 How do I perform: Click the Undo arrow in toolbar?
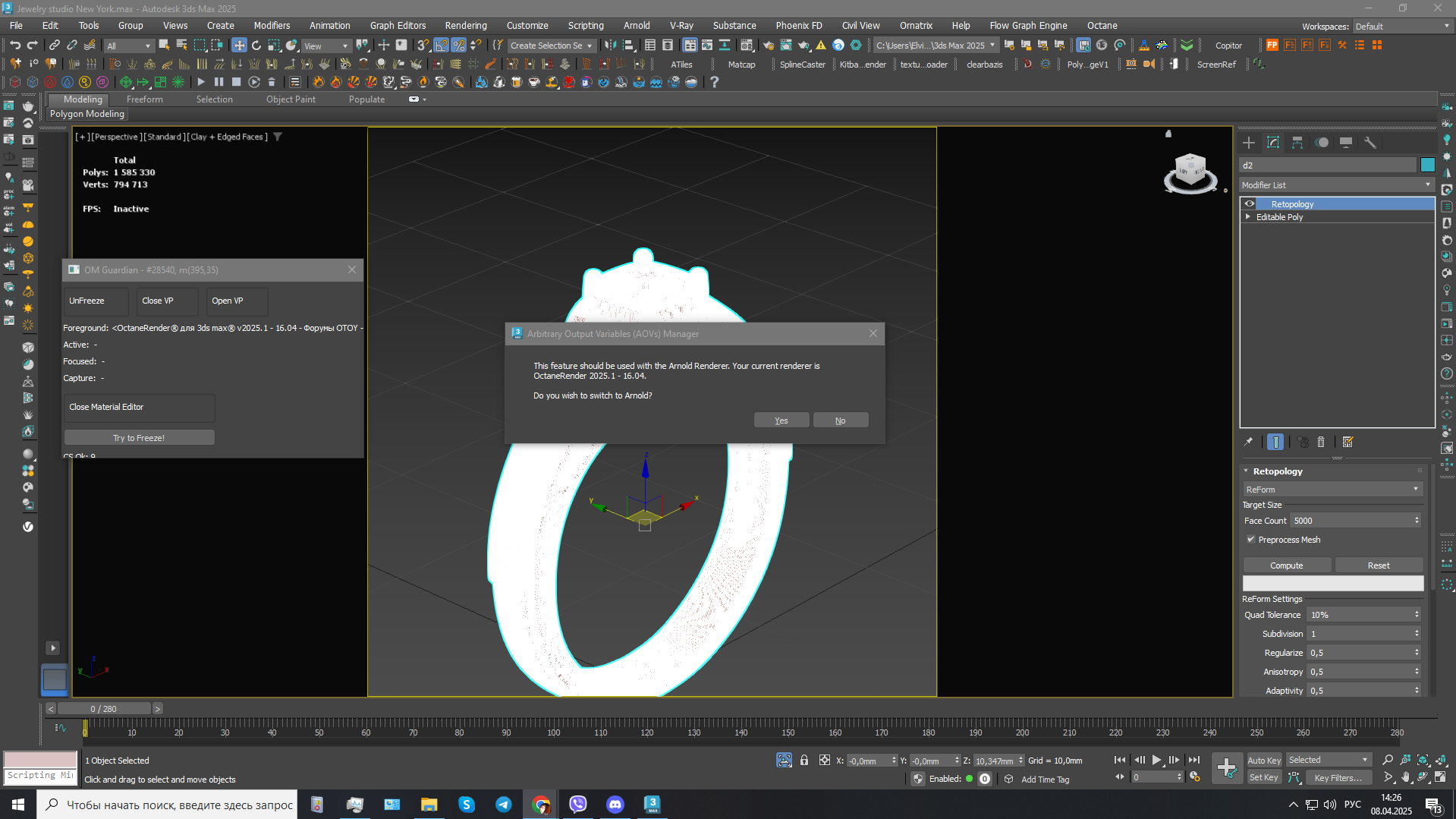point(14,46)
